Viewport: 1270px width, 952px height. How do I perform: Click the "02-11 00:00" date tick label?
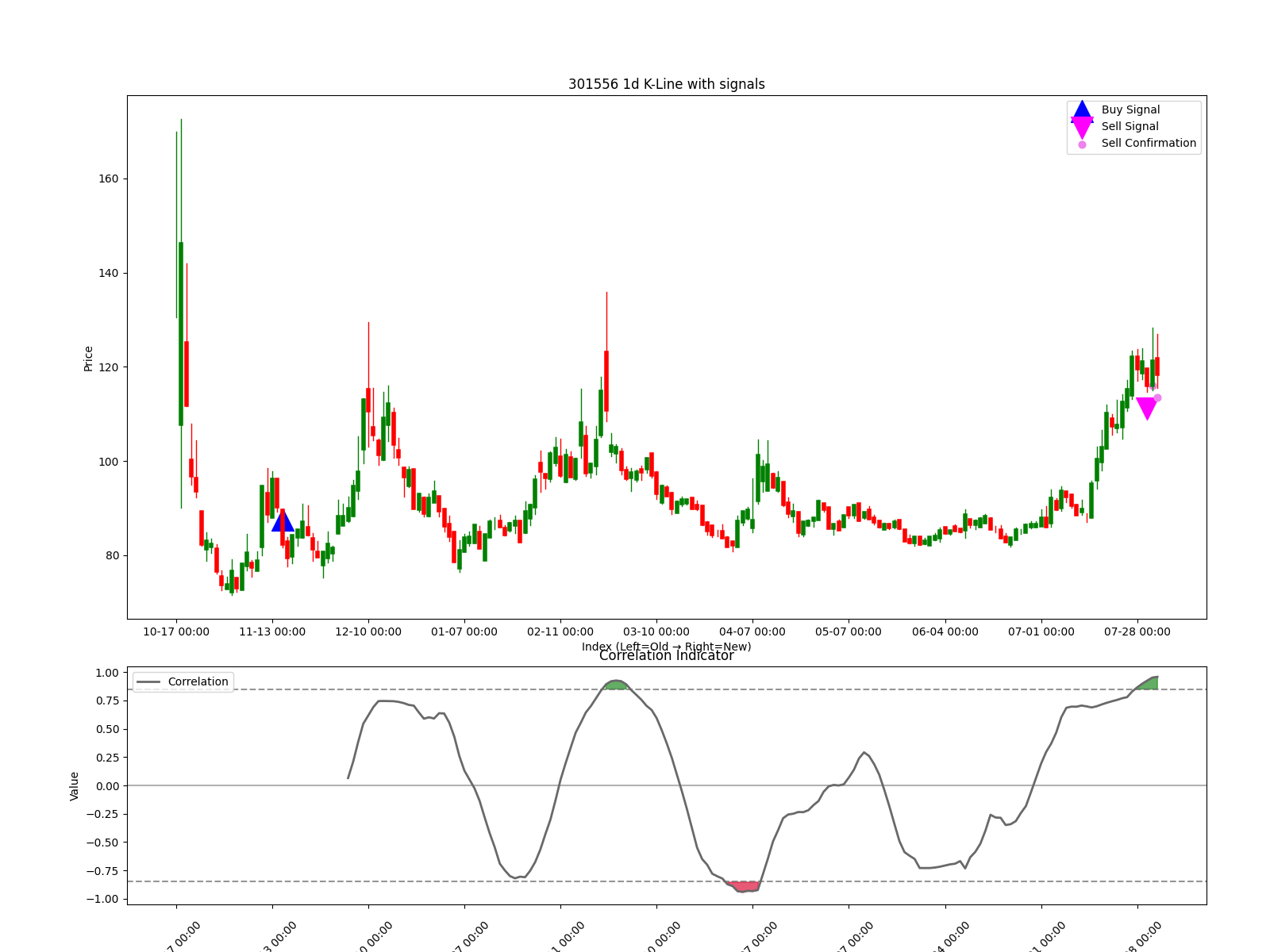[560, 631]
